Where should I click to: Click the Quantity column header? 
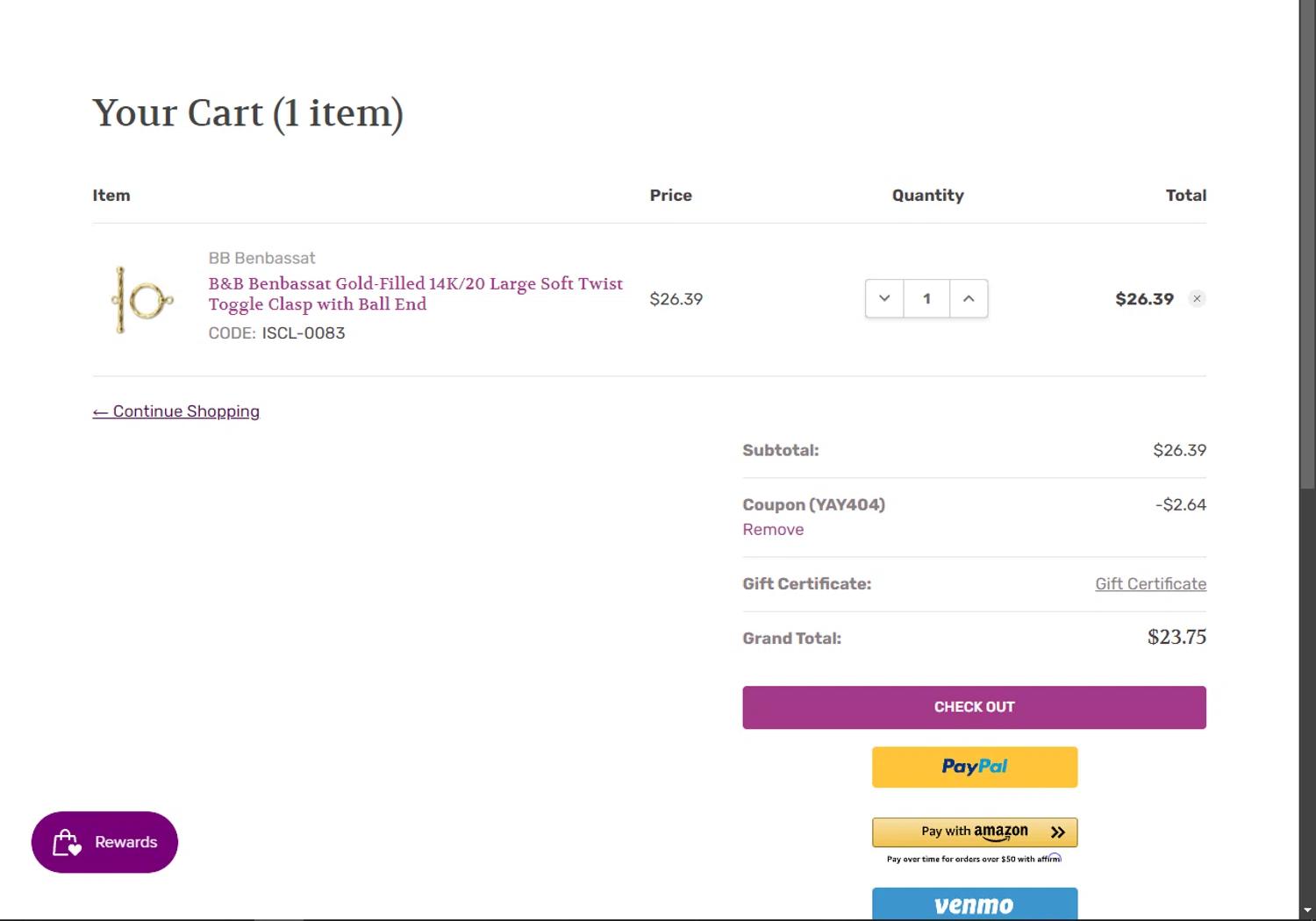927,196
